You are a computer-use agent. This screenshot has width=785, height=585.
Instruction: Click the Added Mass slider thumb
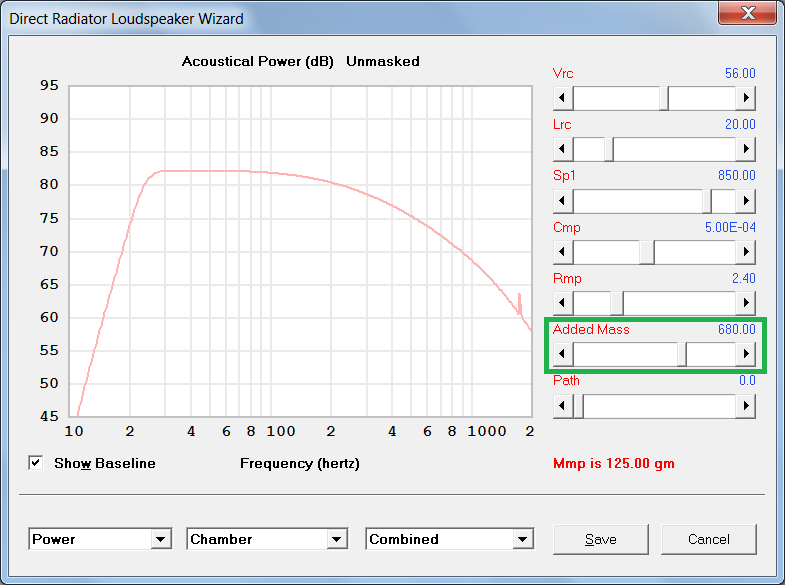pos(682,354)
